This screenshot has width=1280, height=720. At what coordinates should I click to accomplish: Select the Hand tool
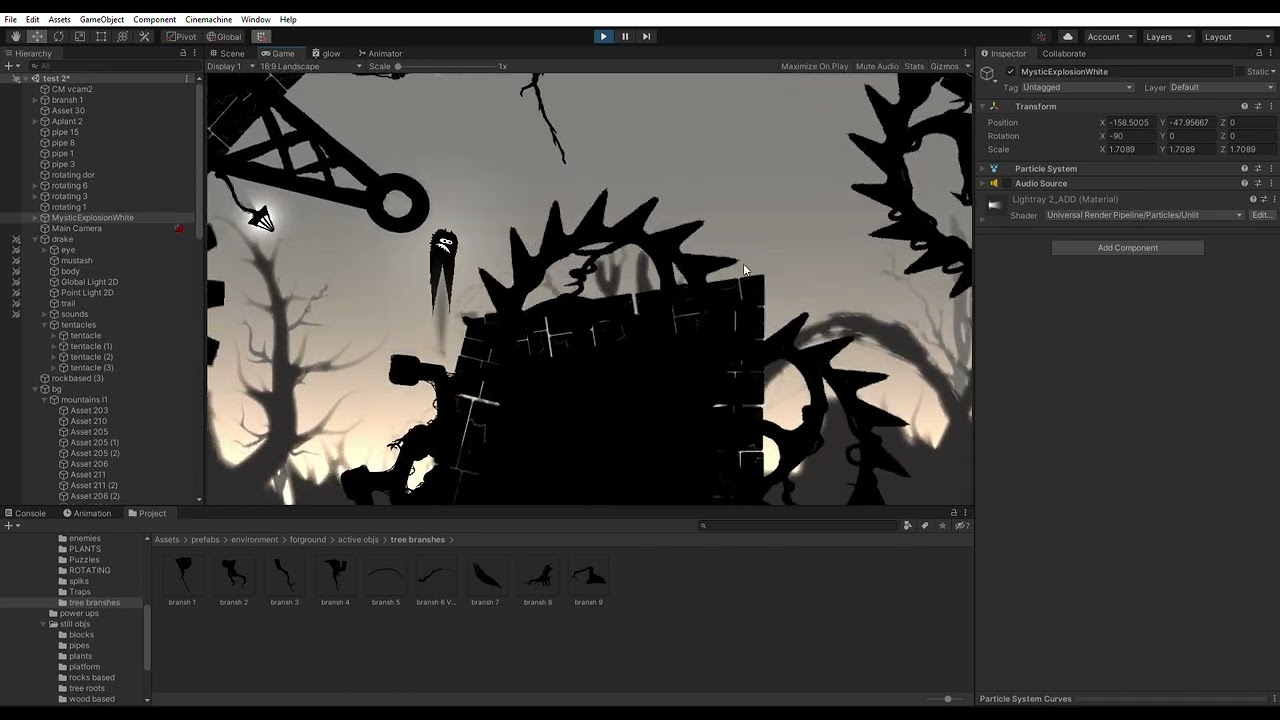click(x=15, y=37)
